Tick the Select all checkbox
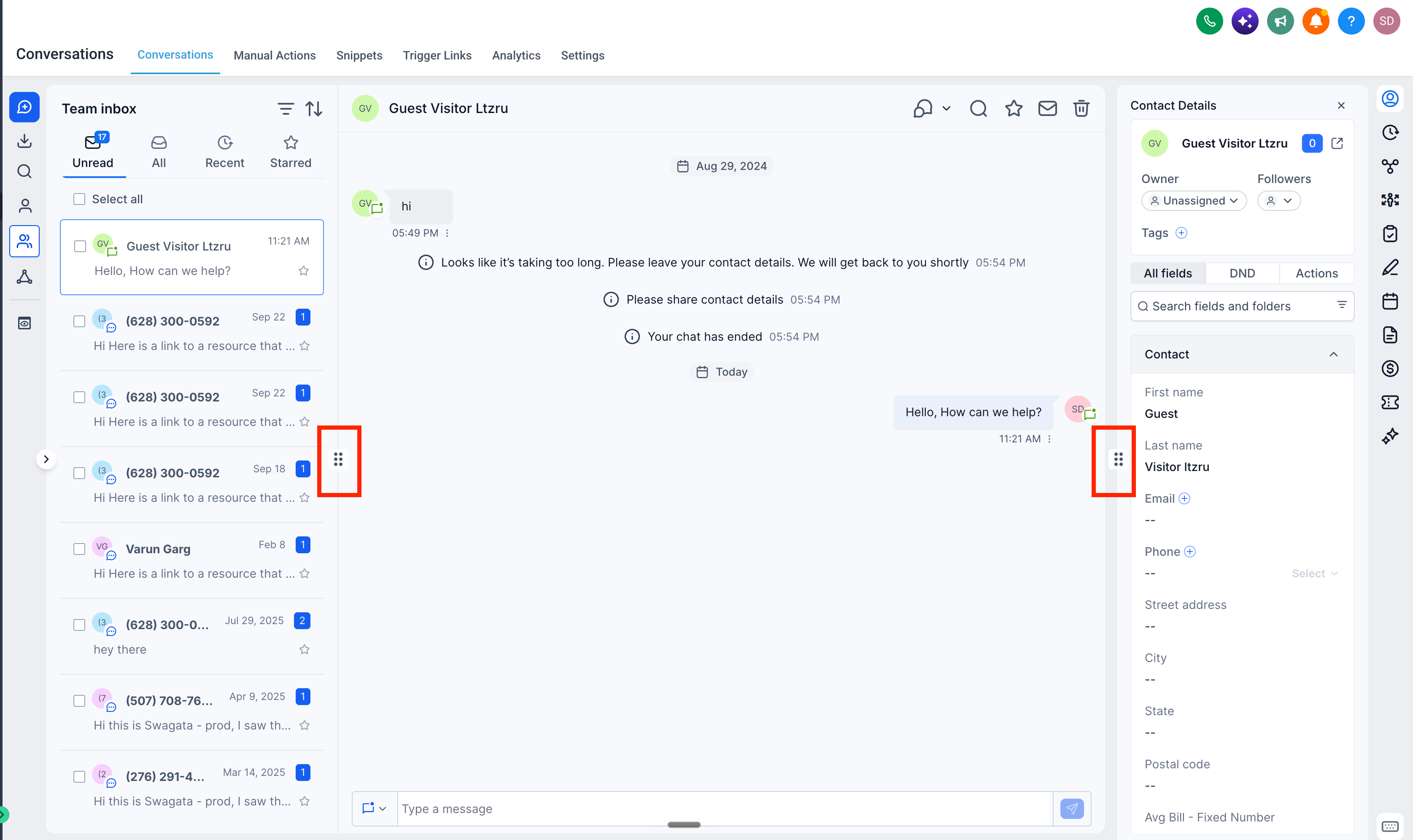This screenshot has width=1413, height=840. pyautogui.click(x=79, y=199)
